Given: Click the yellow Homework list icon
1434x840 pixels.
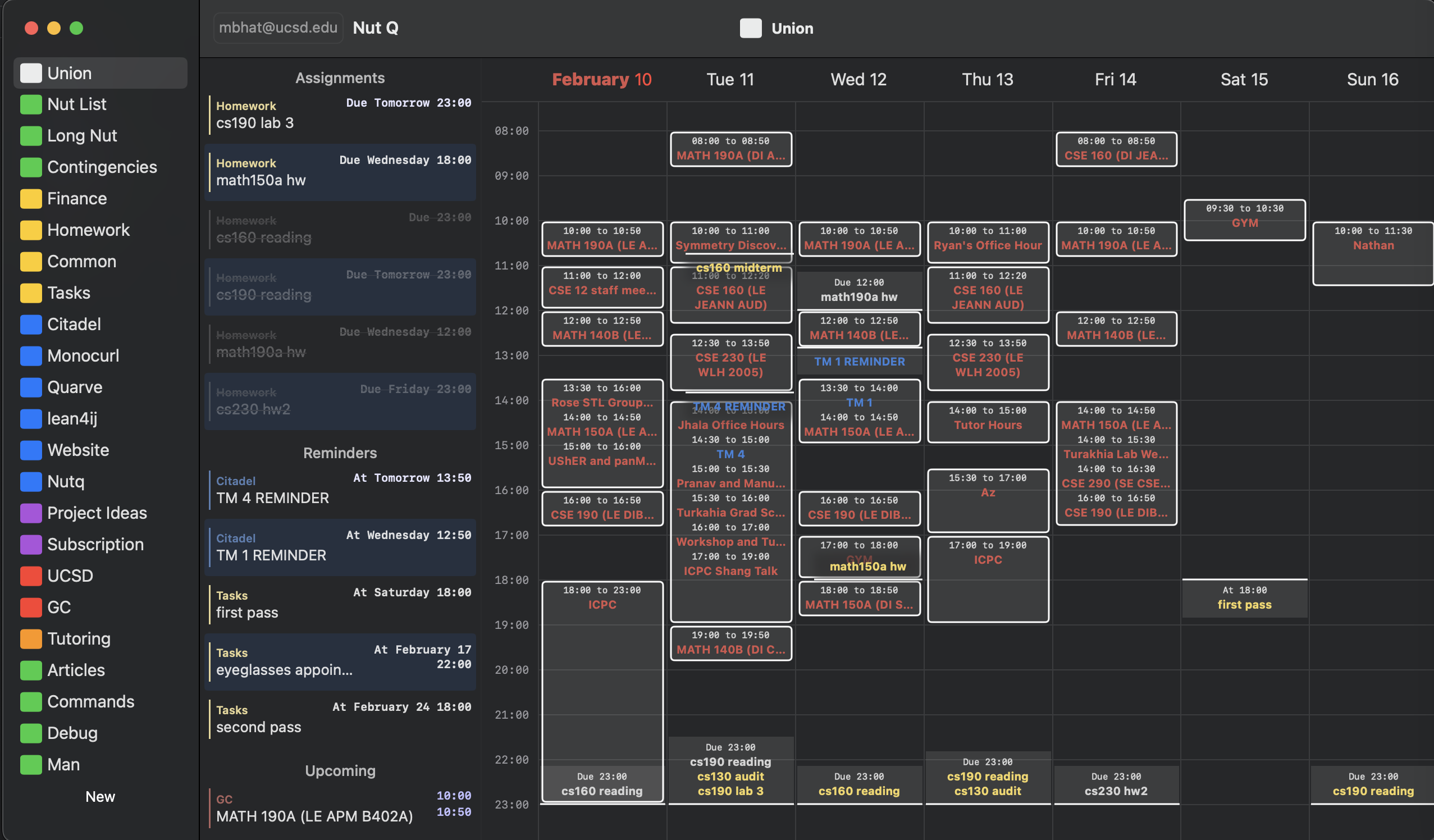Looking at the screenshot, I should (x=31, y=230).
